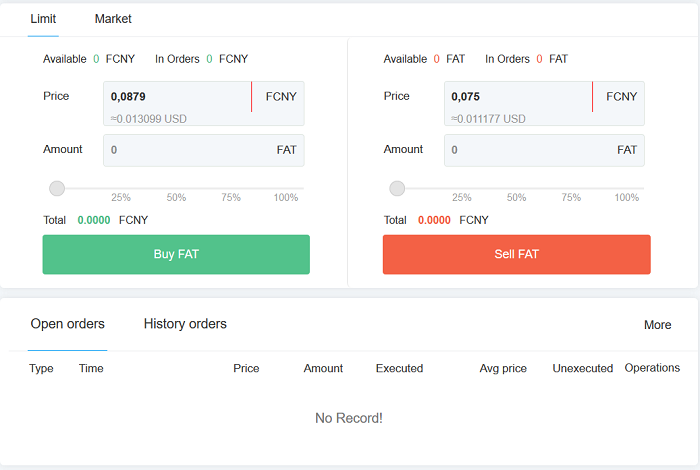The height and width of the screenshot is (470, 700).
Task: Click the sell-side slider handle
Action: 397,188
